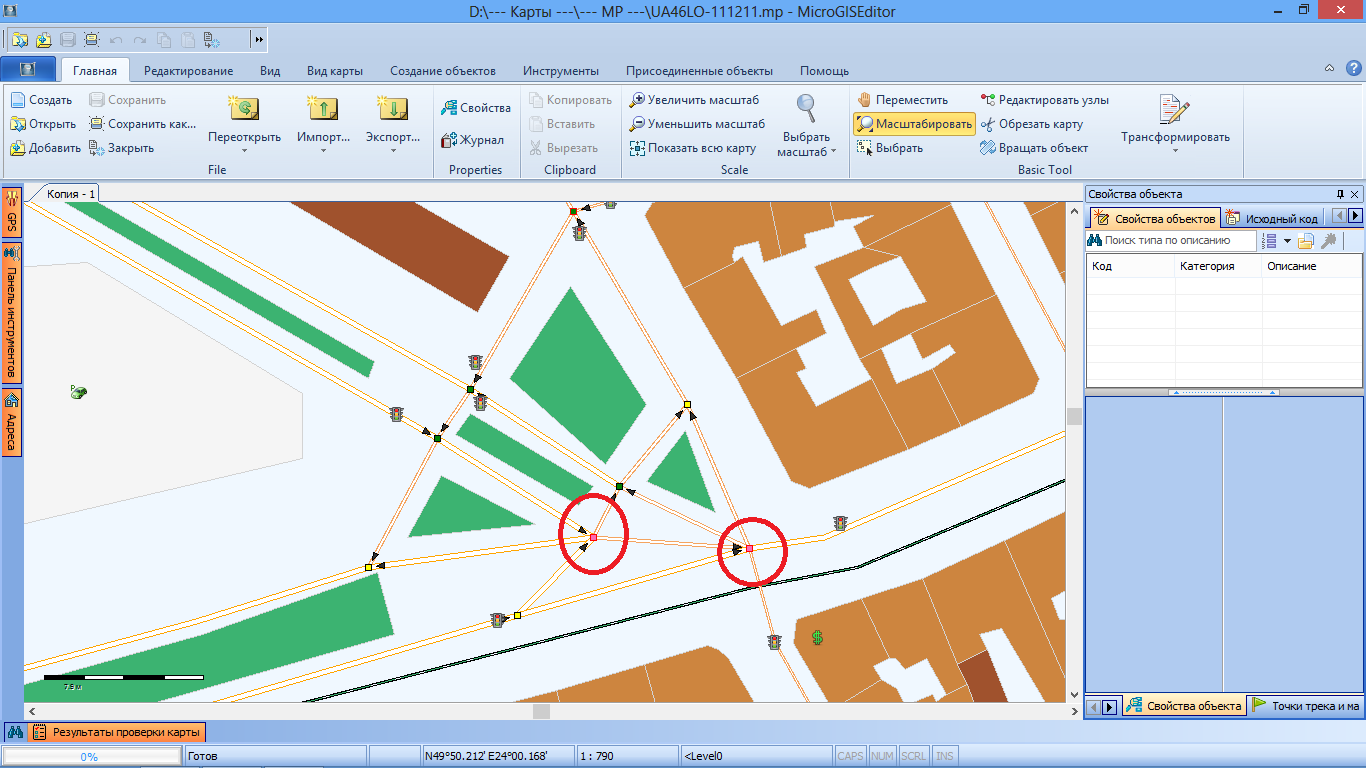Open object Свойства in ribbon
The image size is (1366, 768).
pyautogui.click(x=476, y=108)
